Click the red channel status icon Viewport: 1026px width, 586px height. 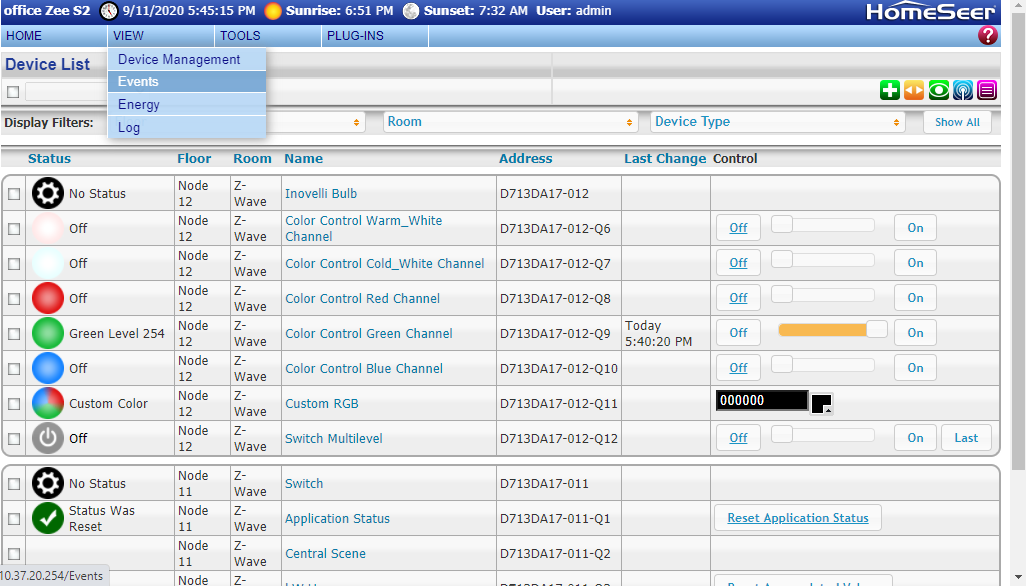point(48,298)
